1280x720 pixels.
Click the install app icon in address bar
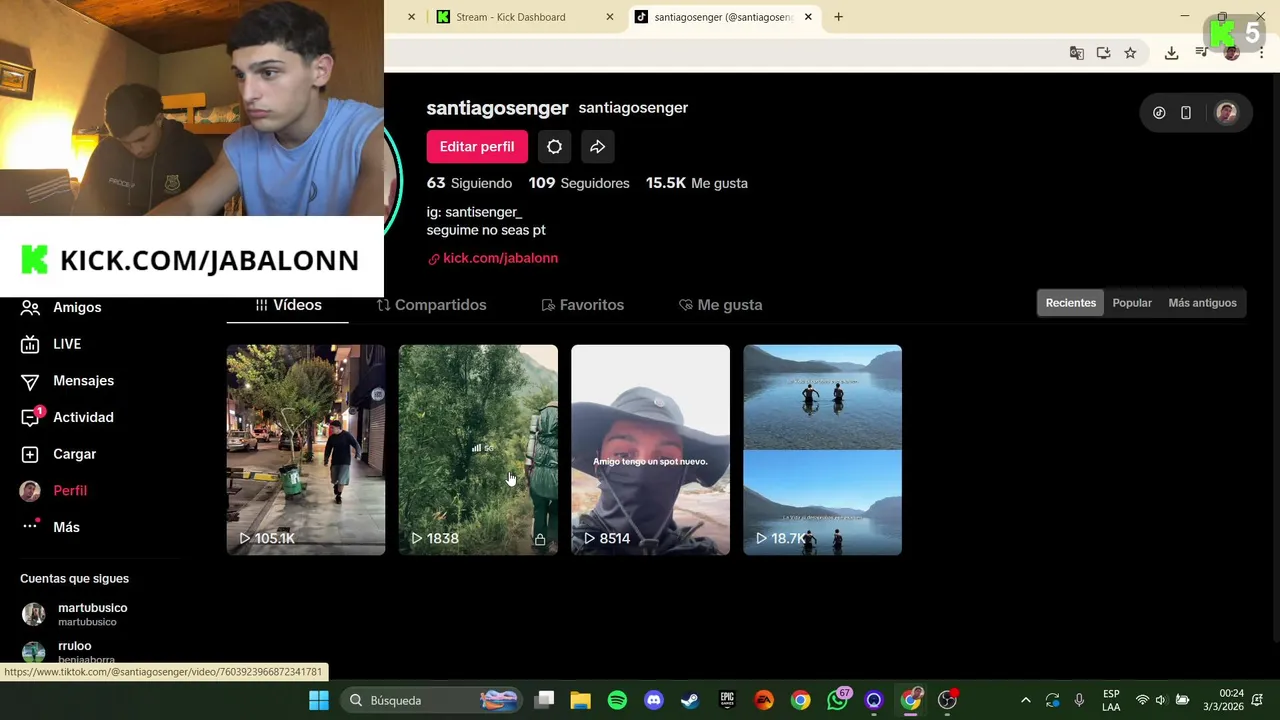(1103, 53)
